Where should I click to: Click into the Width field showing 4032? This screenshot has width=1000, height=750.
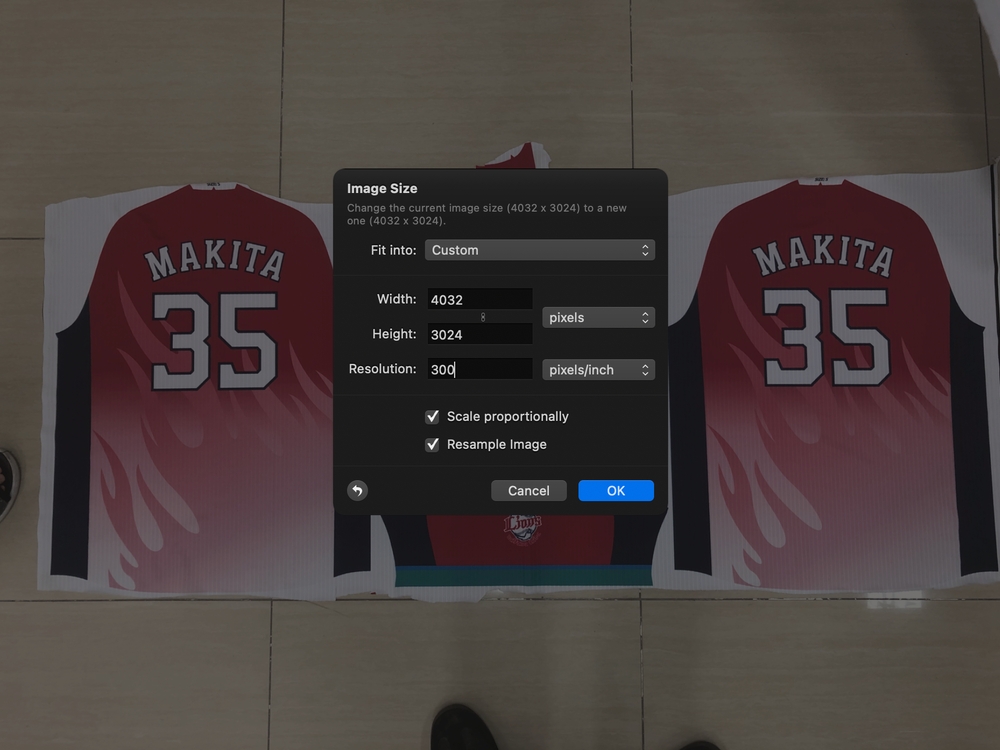coord(480,299)
